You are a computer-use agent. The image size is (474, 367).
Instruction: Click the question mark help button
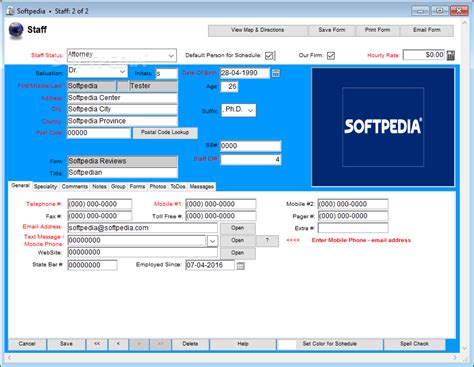[267, 241]
